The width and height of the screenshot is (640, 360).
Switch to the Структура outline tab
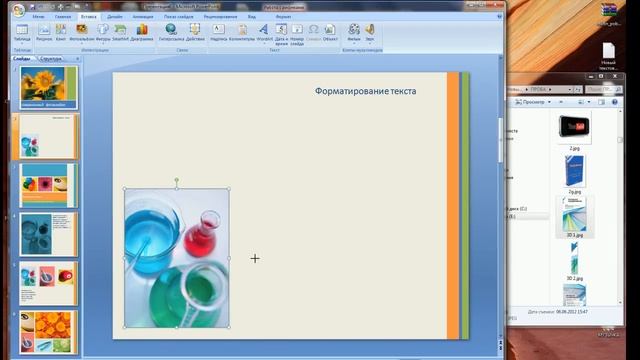(x=51, y=59)
